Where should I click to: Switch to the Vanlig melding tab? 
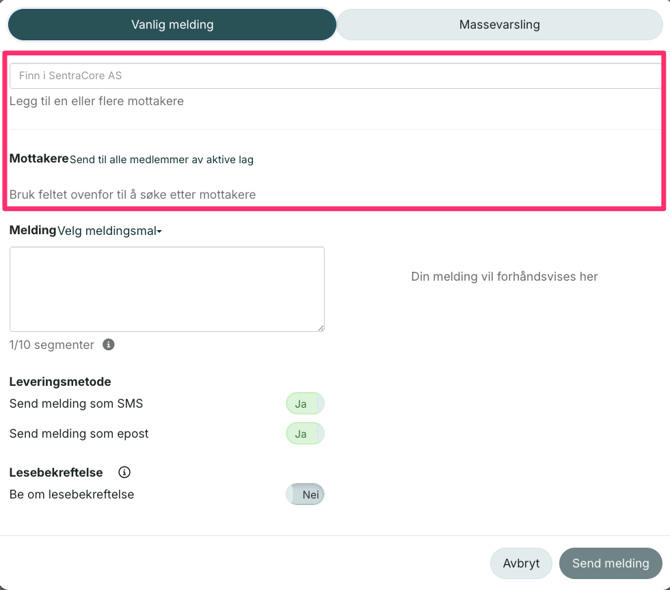pos(172,25)
